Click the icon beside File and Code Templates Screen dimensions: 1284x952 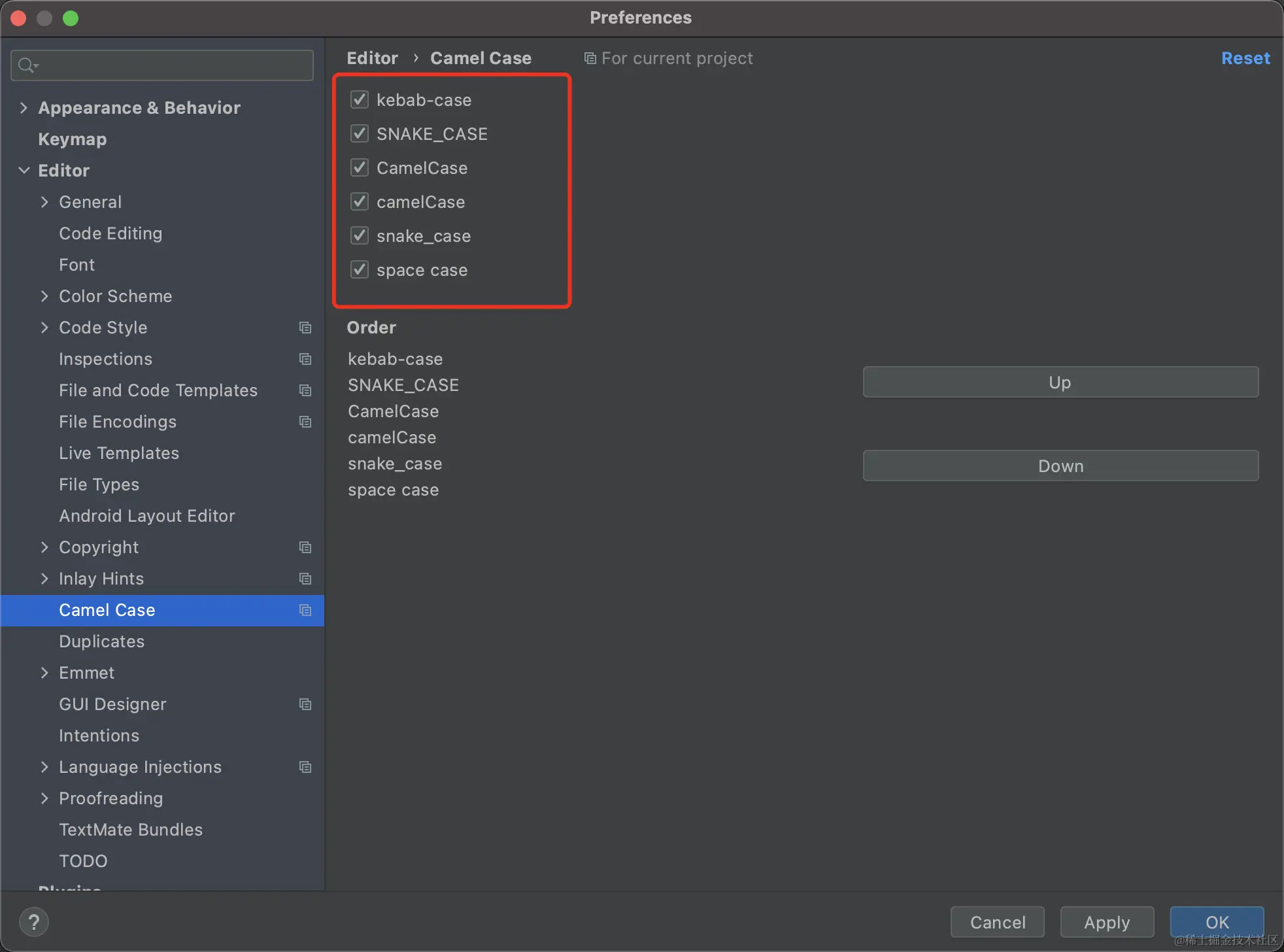305,390
